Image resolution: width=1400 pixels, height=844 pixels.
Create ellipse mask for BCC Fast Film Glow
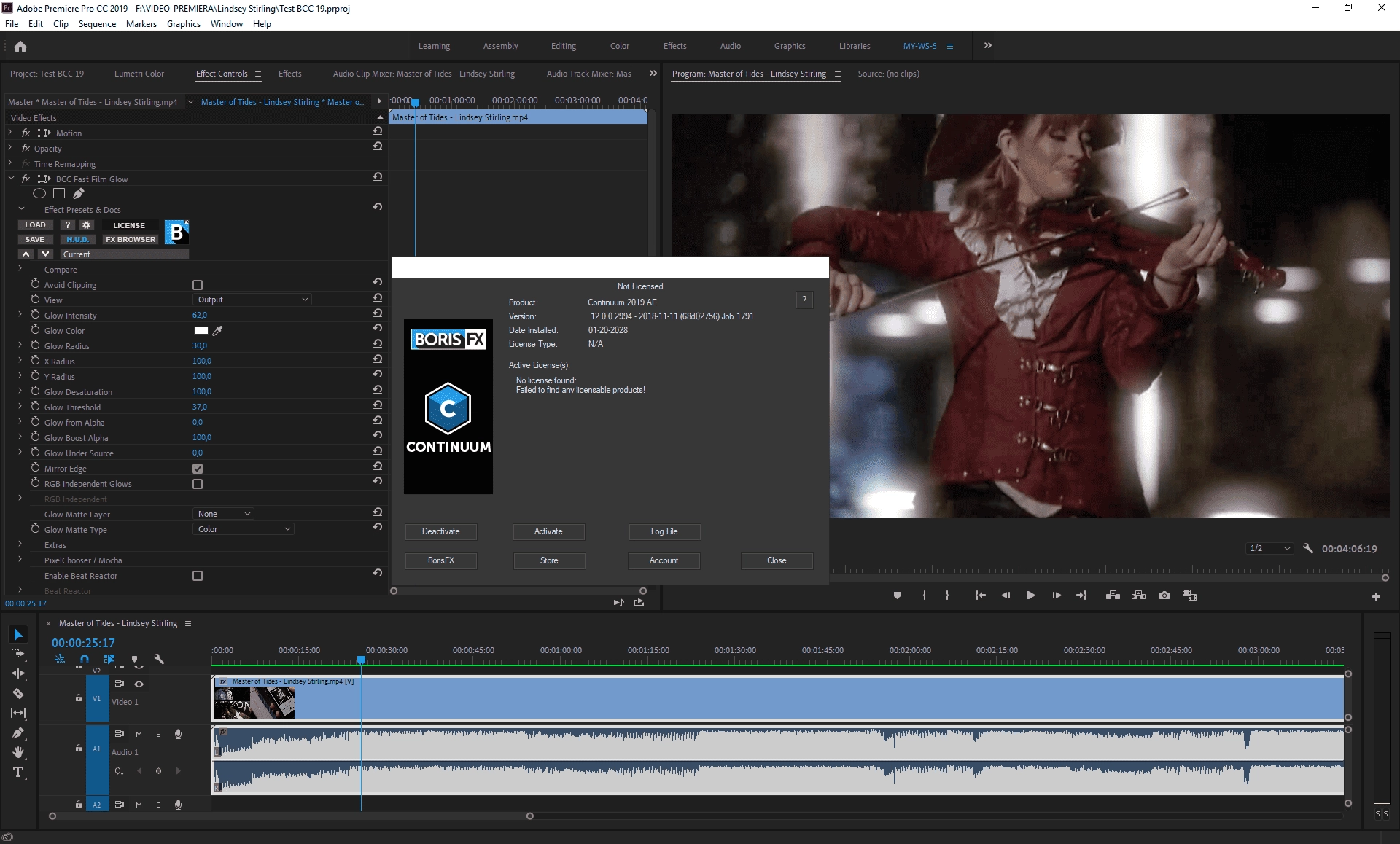(39, 193)
